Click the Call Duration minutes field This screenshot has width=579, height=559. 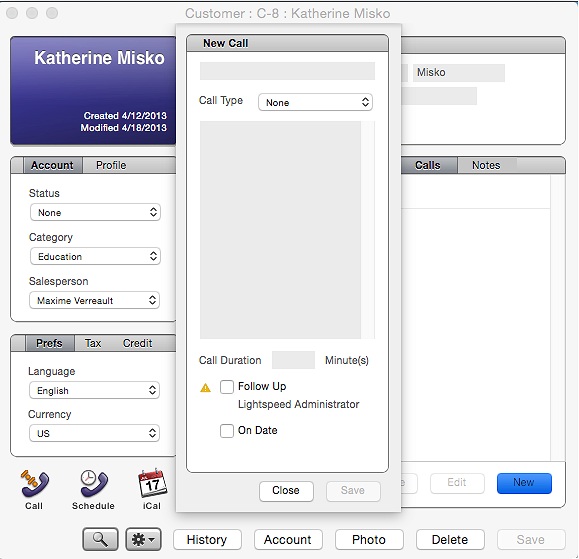pos(293,360)
